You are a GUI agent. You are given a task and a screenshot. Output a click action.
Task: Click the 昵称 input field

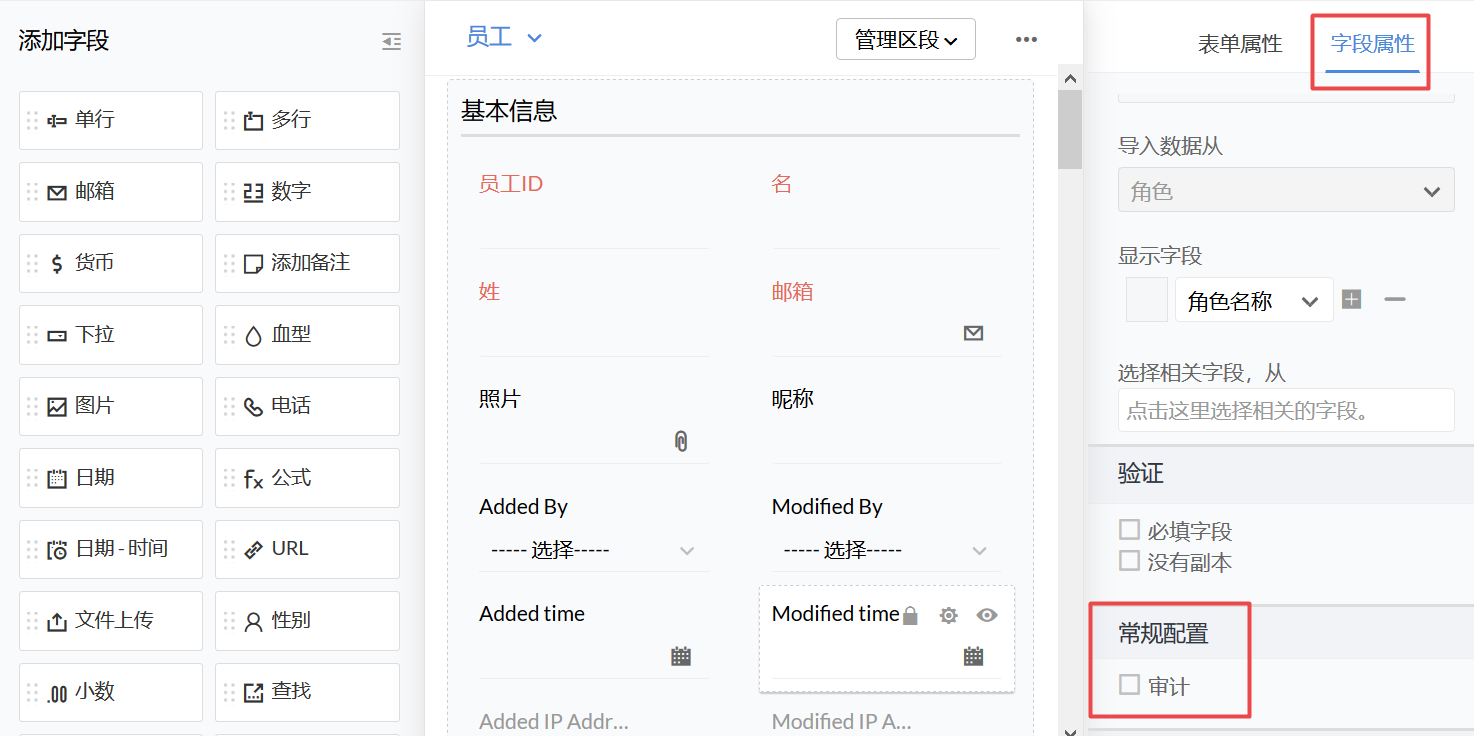[x=886, y=441]
